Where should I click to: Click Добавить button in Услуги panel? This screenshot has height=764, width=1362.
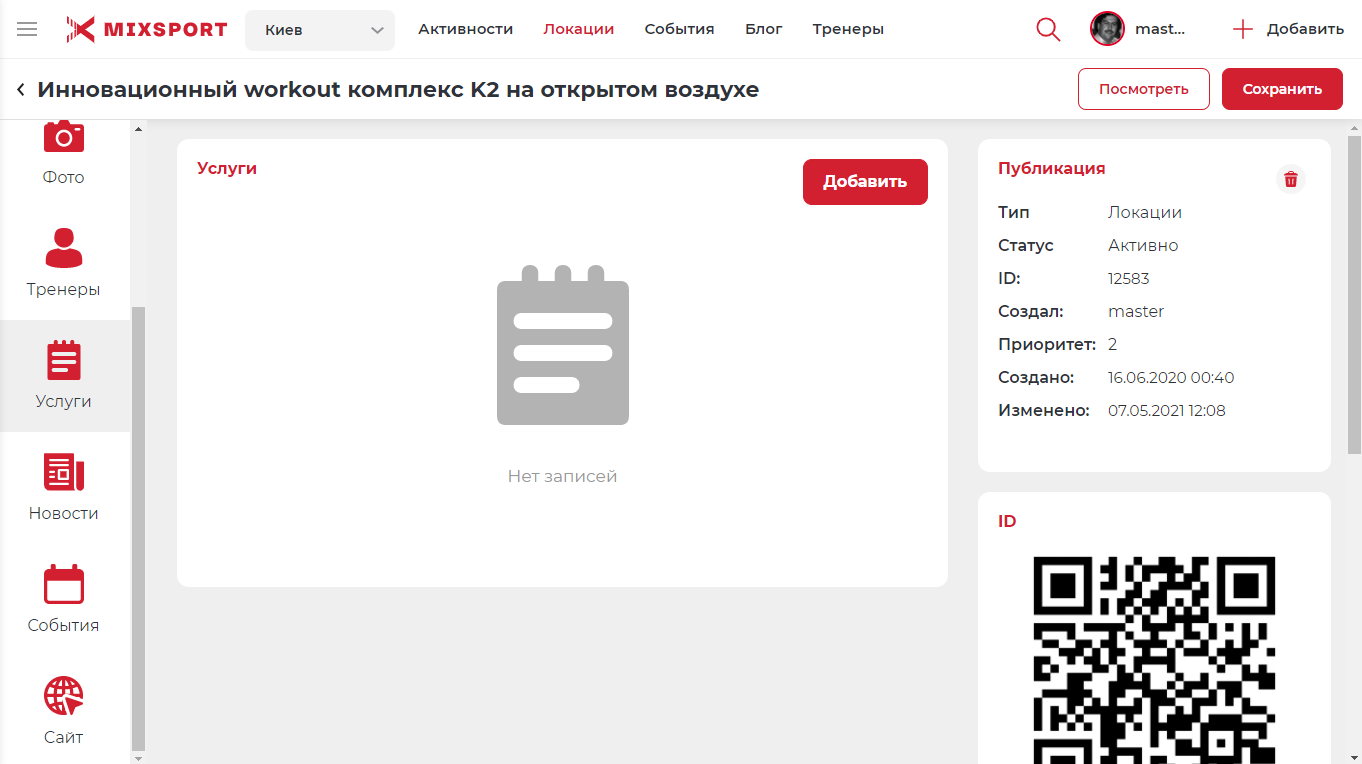click(x=864, y=182)
